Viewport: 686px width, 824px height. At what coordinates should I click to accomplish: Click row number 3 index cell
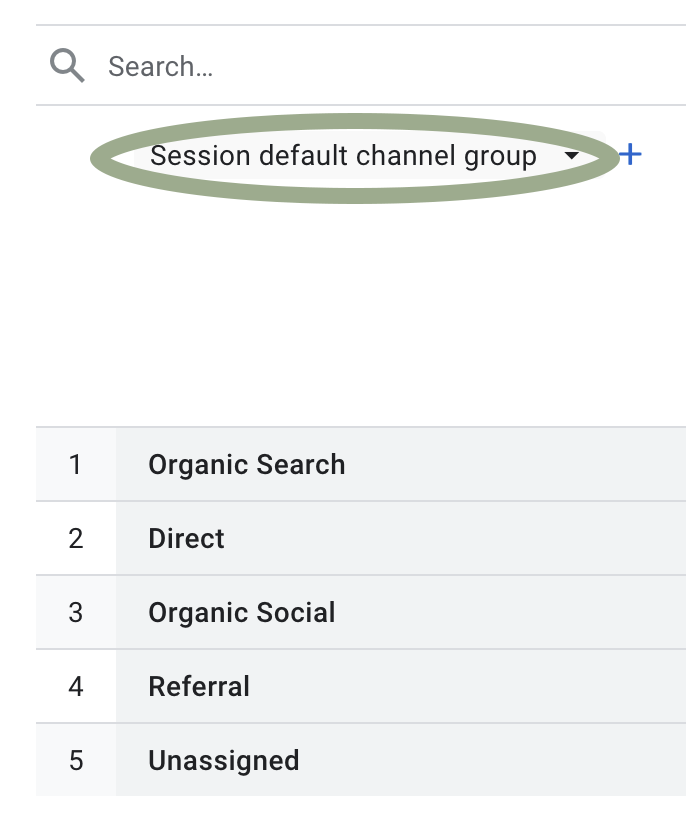[x=76, y=613]
